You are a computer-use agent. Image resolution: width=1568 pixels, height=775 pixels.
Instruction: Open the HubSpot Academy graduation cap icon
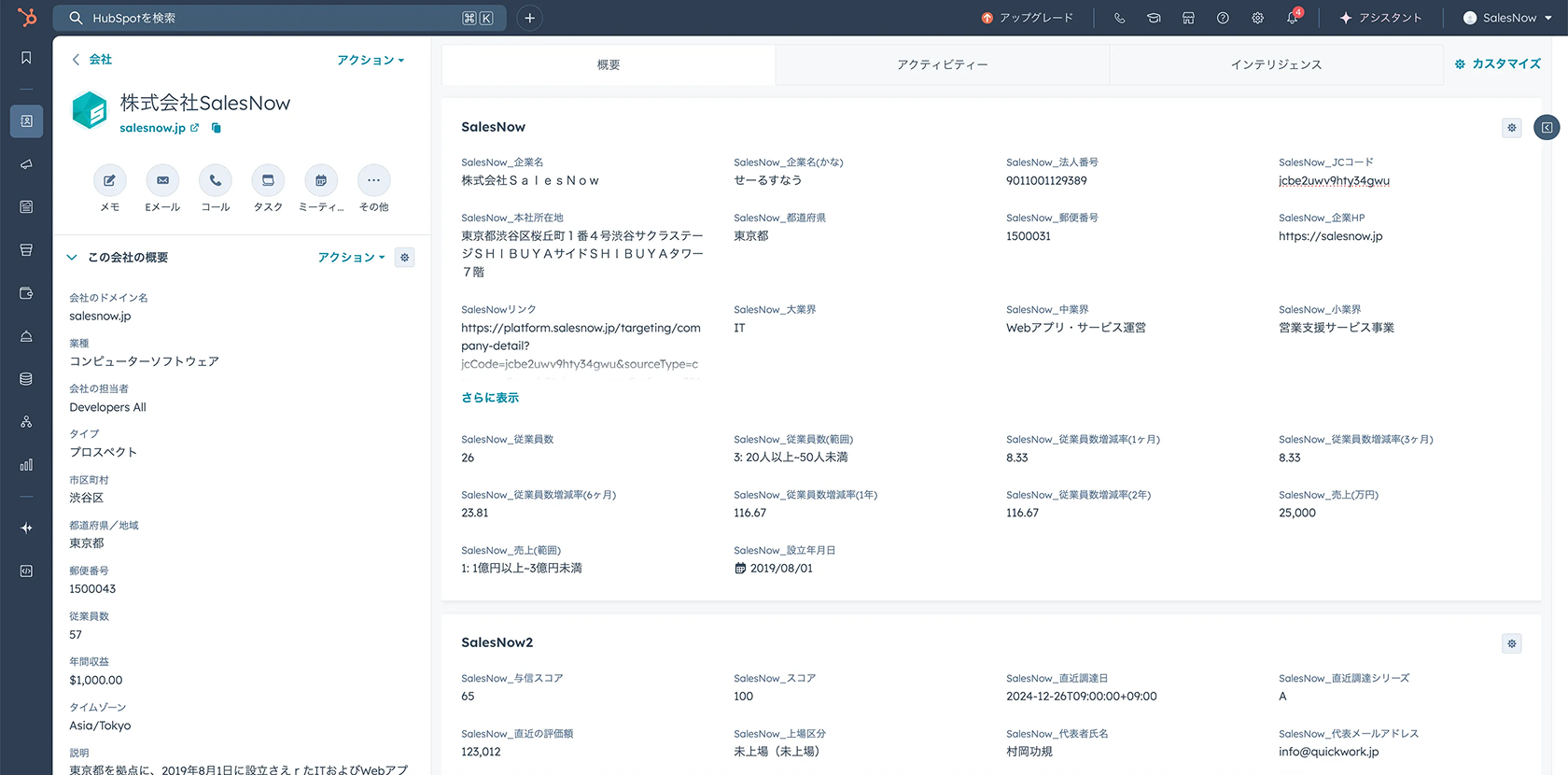pos(1154,18)
